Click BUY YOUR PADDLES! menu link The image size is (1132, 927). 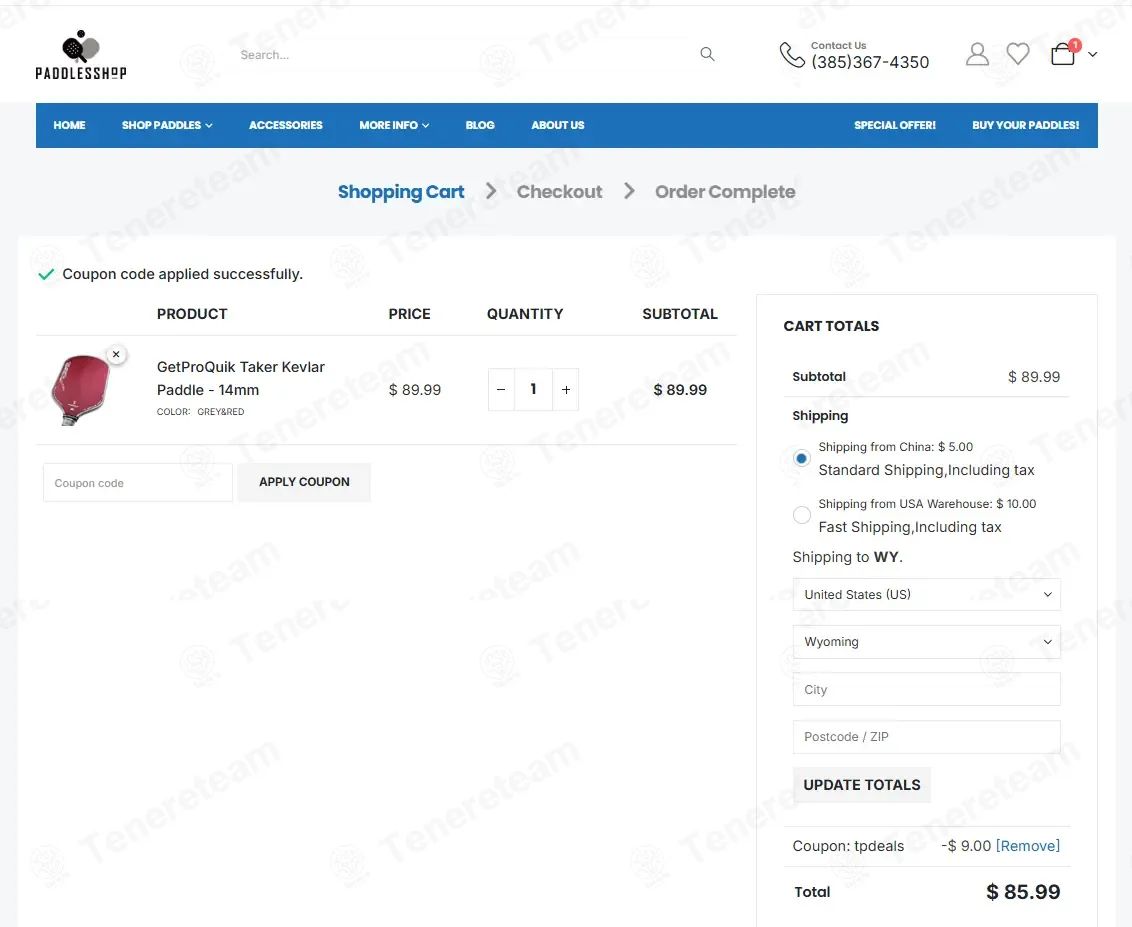(x=1026, y=126)
